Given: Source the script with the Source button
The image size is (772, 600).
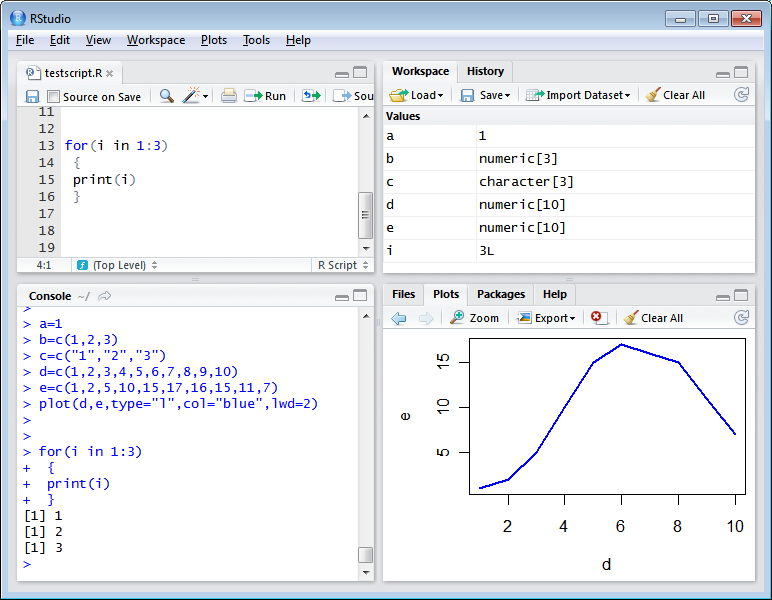Looking at the screenshot, I should click(353, 96).
